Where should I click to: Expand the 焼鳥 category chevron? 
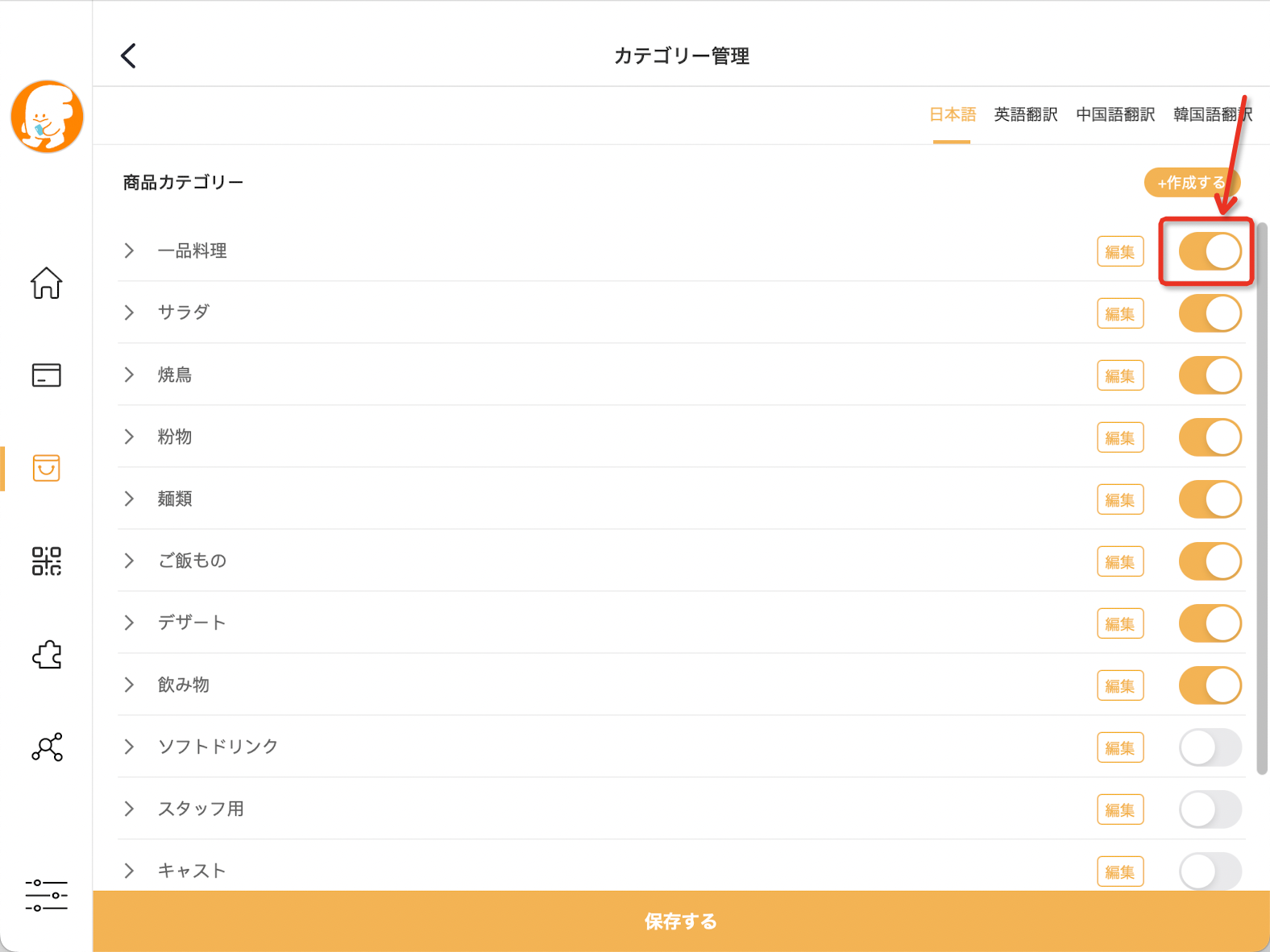pos(129,375)
